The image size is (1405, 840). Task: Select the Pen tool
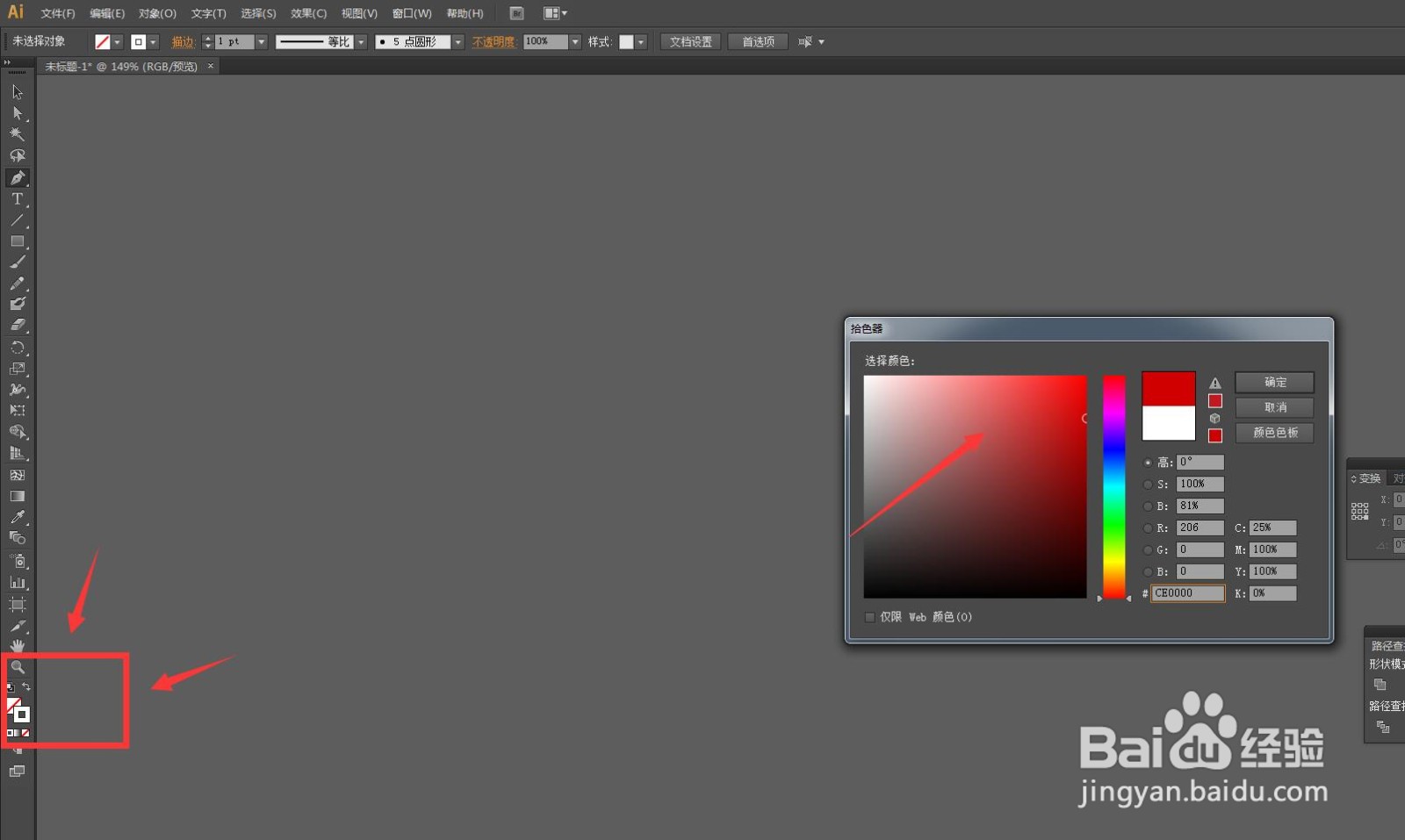tap(18, 177)
